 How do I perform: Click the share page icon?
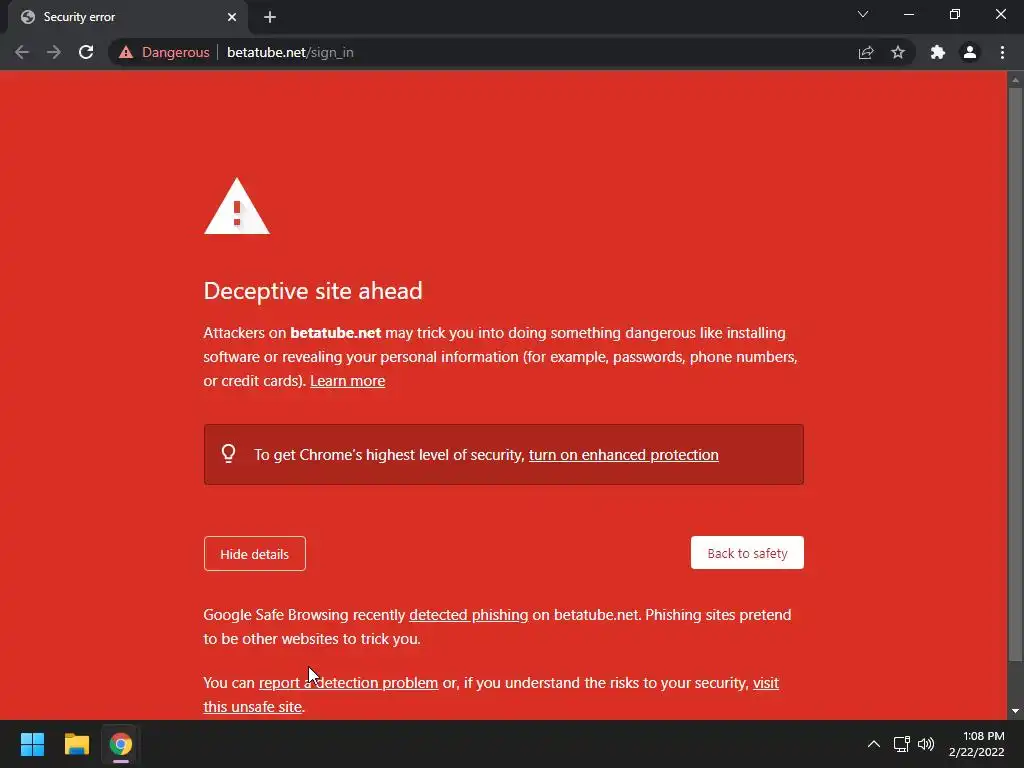866,52
